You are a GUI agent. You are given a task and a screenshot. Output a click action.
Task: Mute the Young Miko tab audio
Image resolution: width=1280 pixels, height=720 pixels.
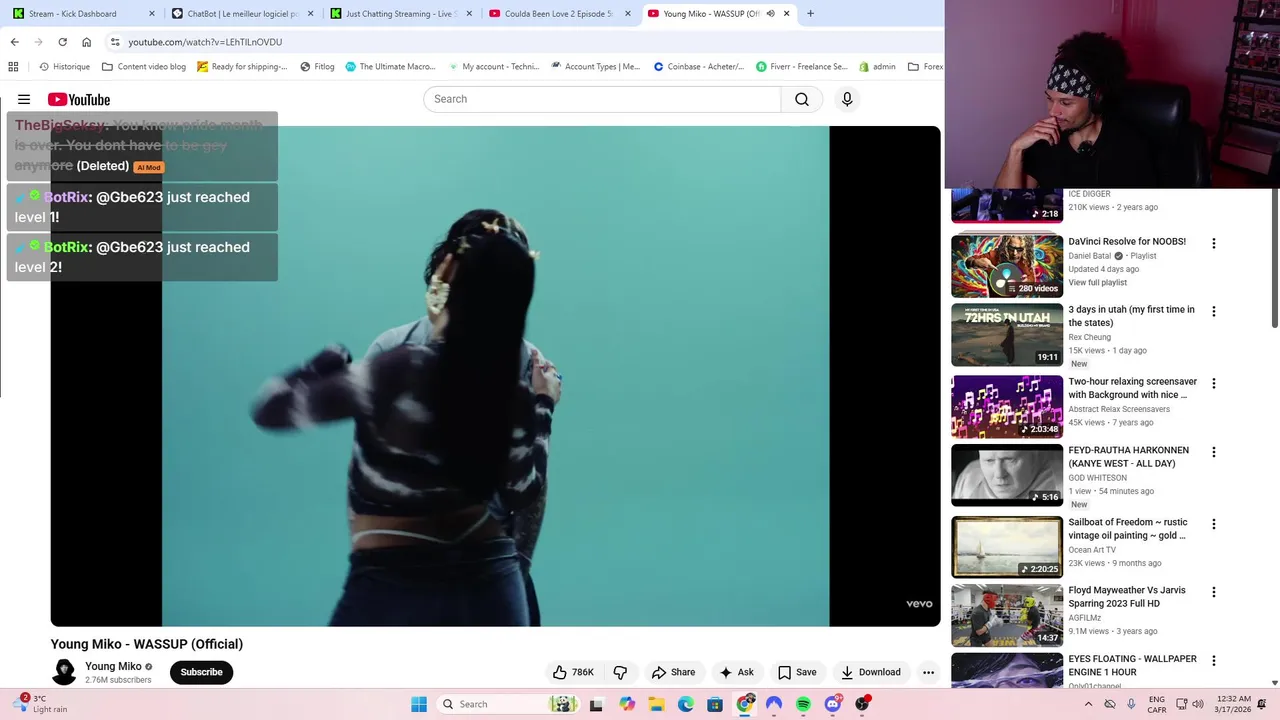coord(770,14)
